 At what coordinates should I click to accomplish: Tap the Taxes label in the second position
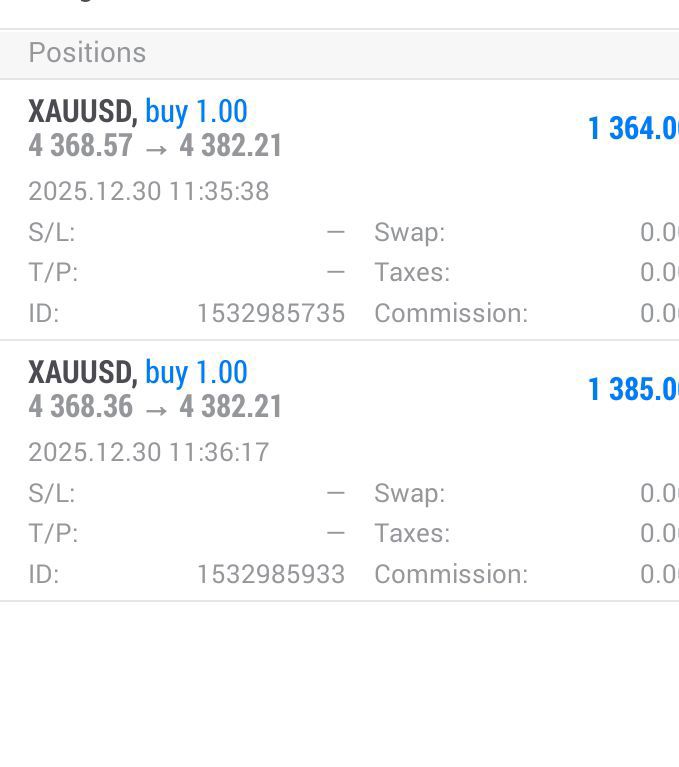412,533
